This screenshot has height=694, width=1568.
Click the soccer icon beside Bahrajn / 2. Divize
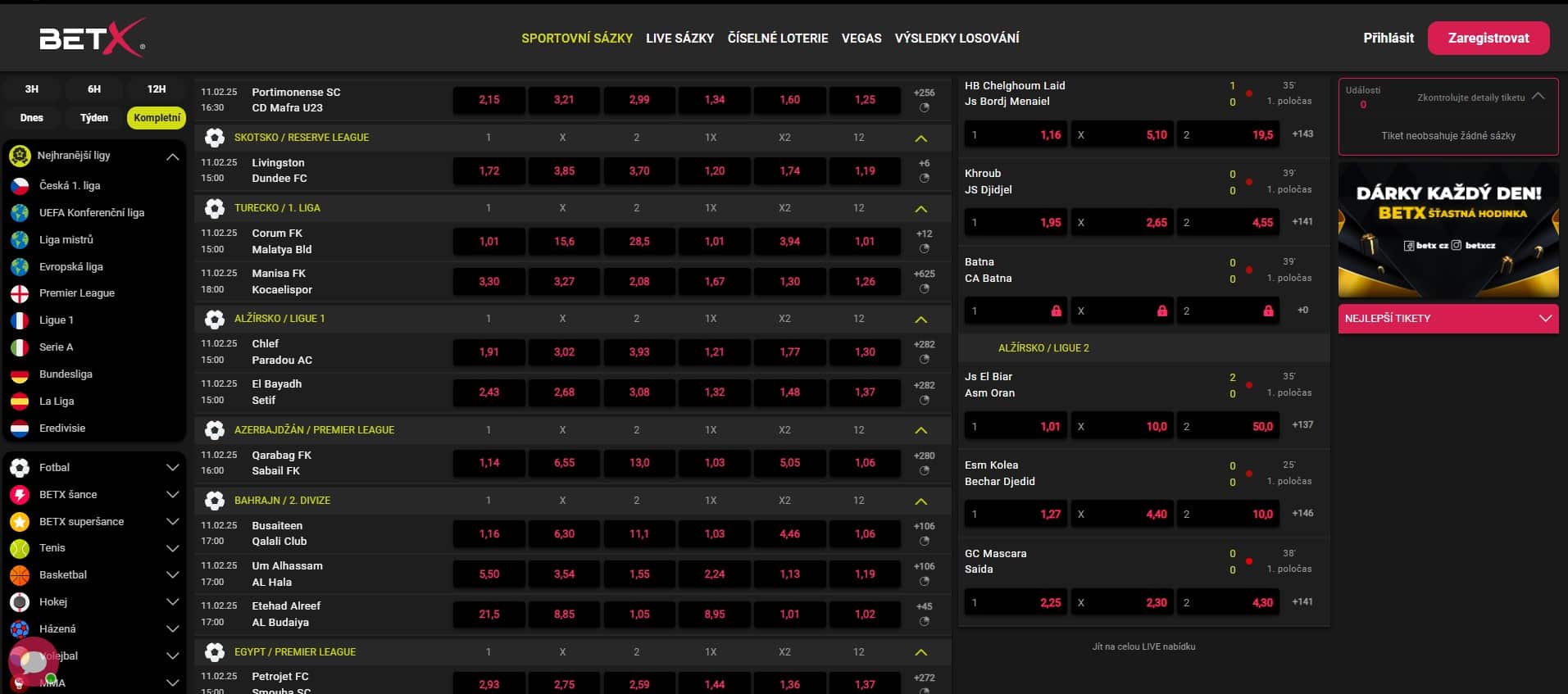(215, 501)
